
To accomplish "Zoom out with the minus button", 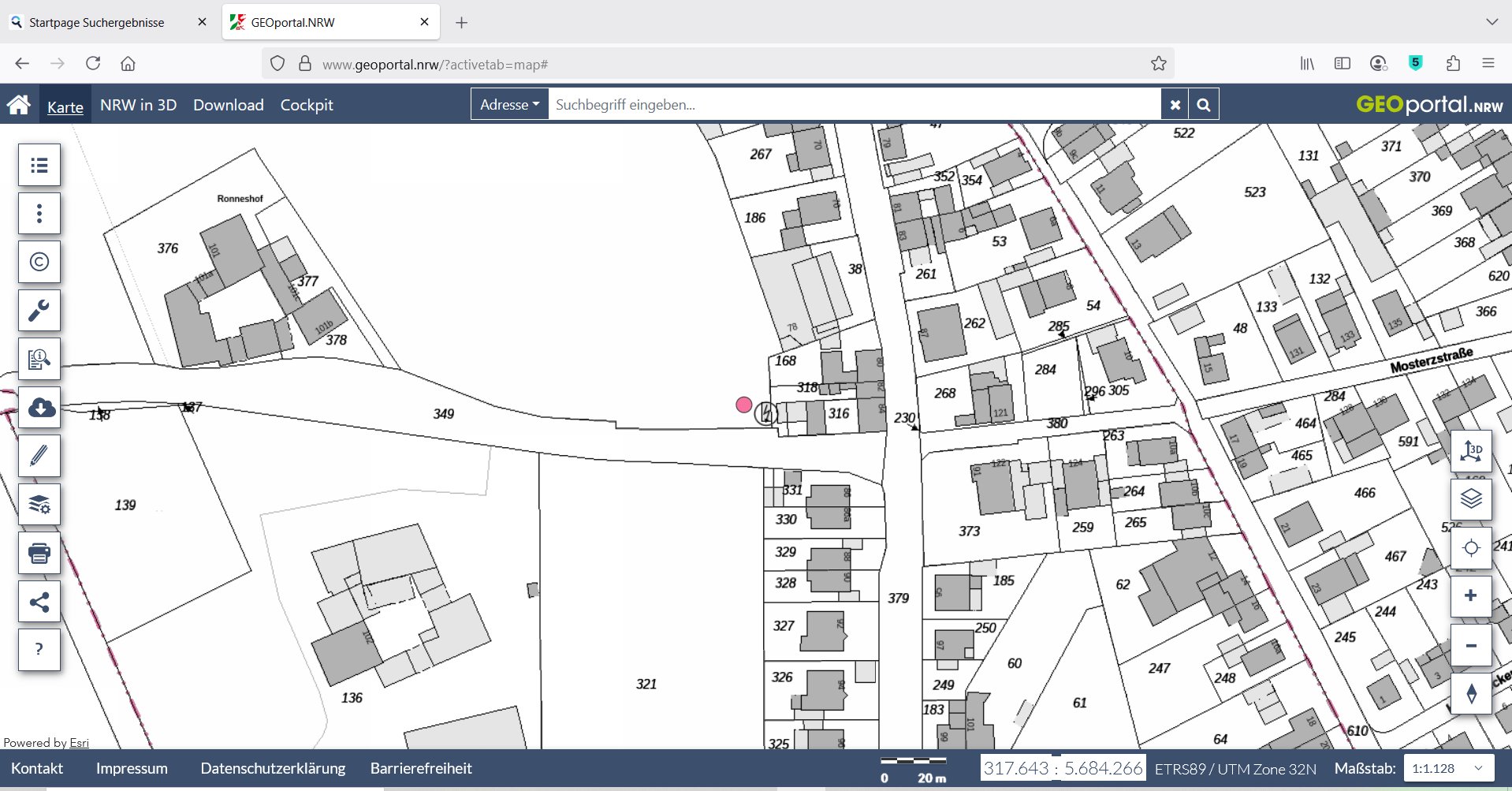I will (x=1471, y=646).
